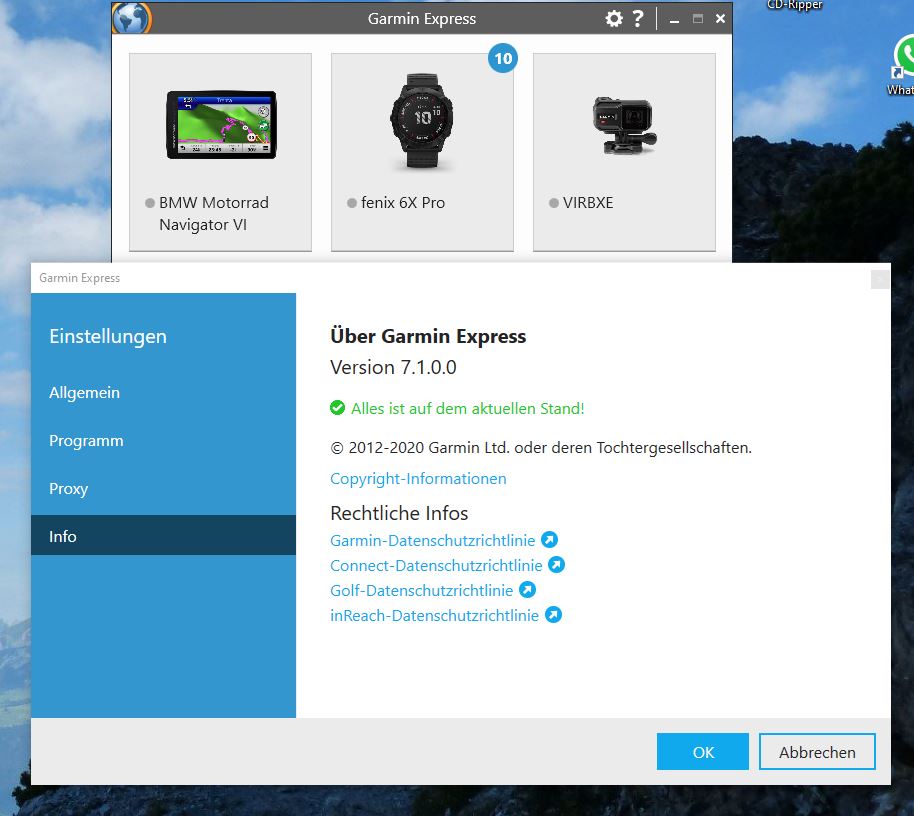
Task: Click the Garmin Express globe logo
Action: (x=132, y=18)
